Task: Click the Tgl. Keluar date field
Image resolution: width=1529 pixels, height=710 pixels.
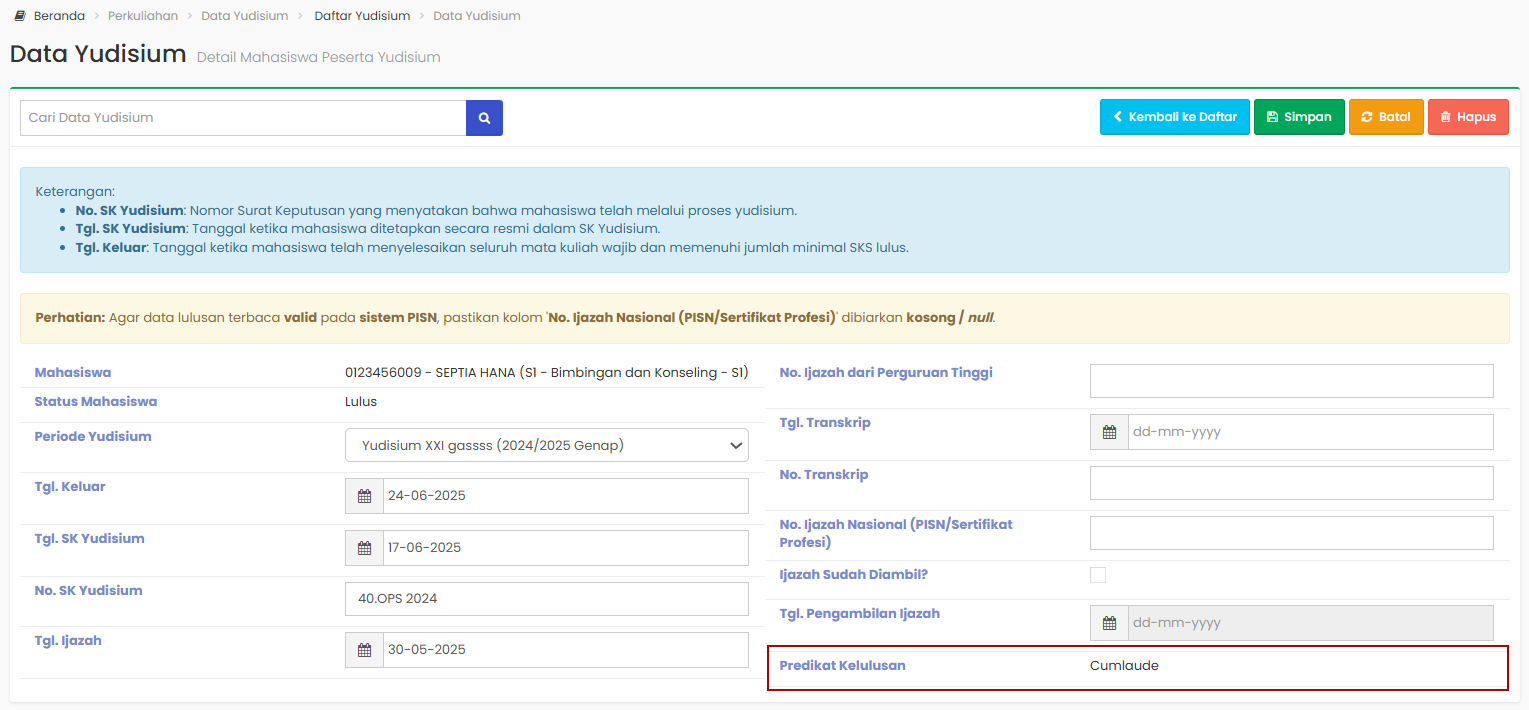Action: [565, 496]
